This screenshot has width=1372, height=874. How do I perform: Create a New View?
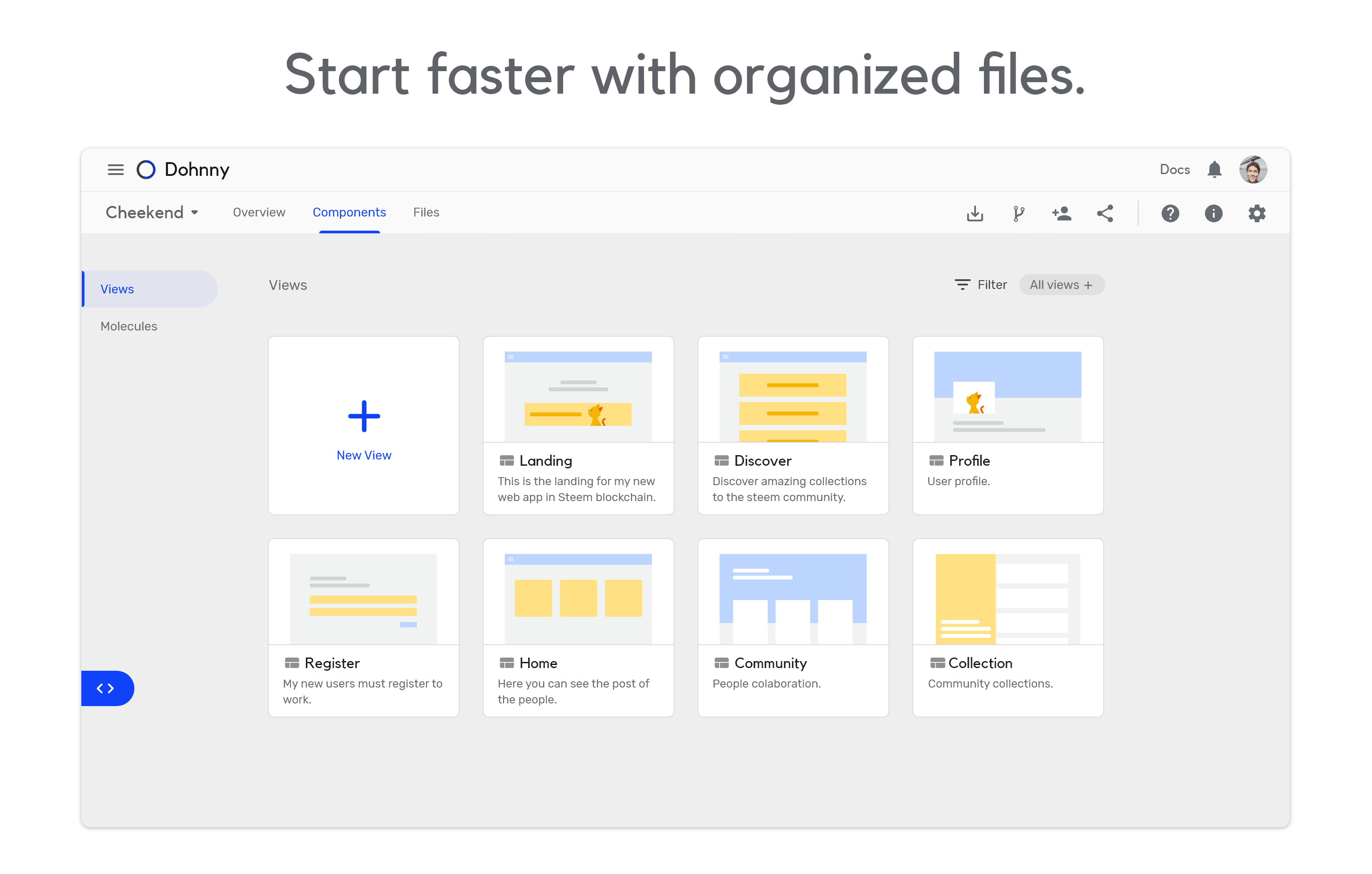(x=363, y=425)
